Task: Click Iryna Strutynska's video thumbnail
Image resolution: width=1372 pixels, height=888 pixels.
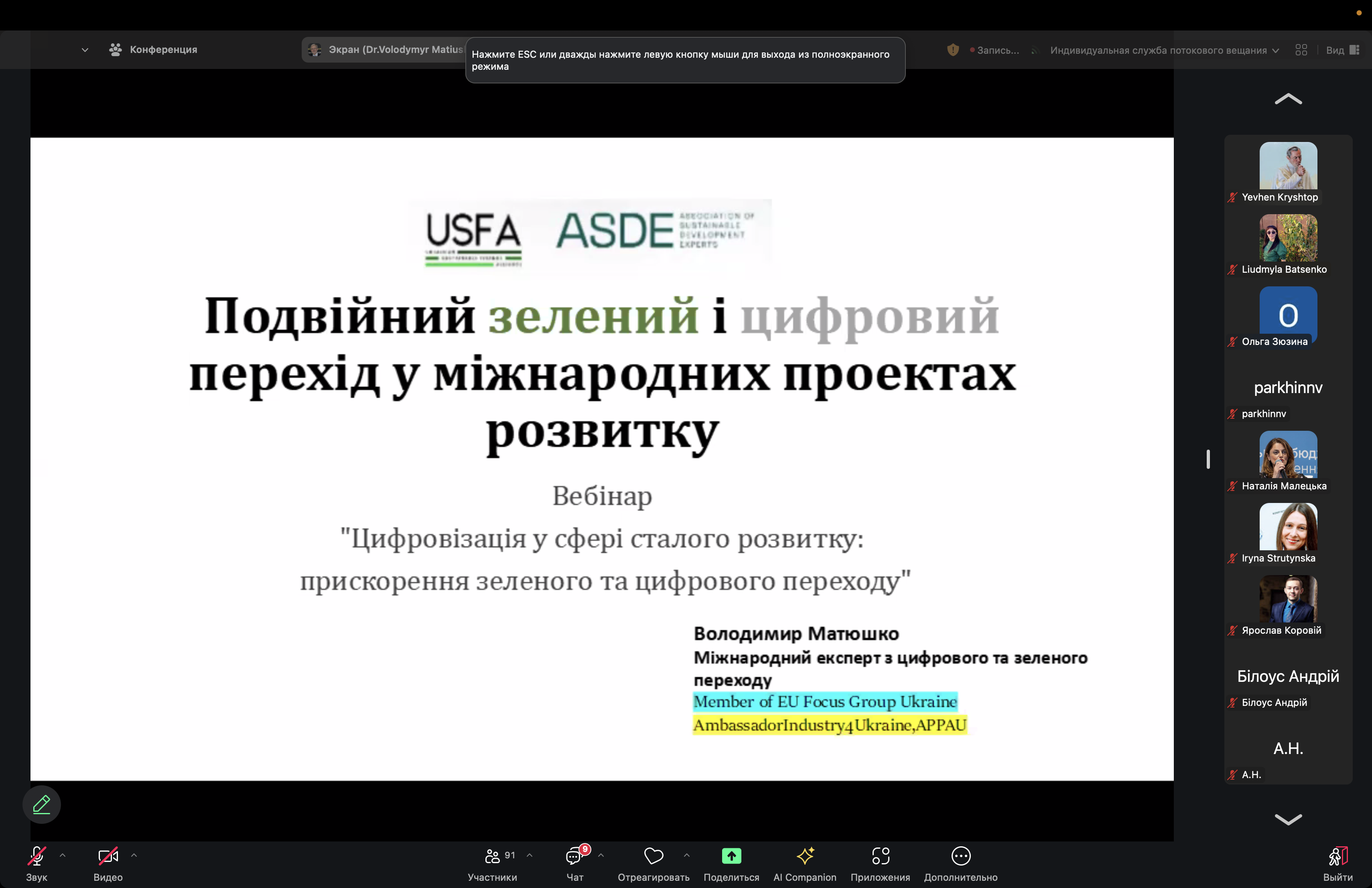Action: [x=1288, y=527]
